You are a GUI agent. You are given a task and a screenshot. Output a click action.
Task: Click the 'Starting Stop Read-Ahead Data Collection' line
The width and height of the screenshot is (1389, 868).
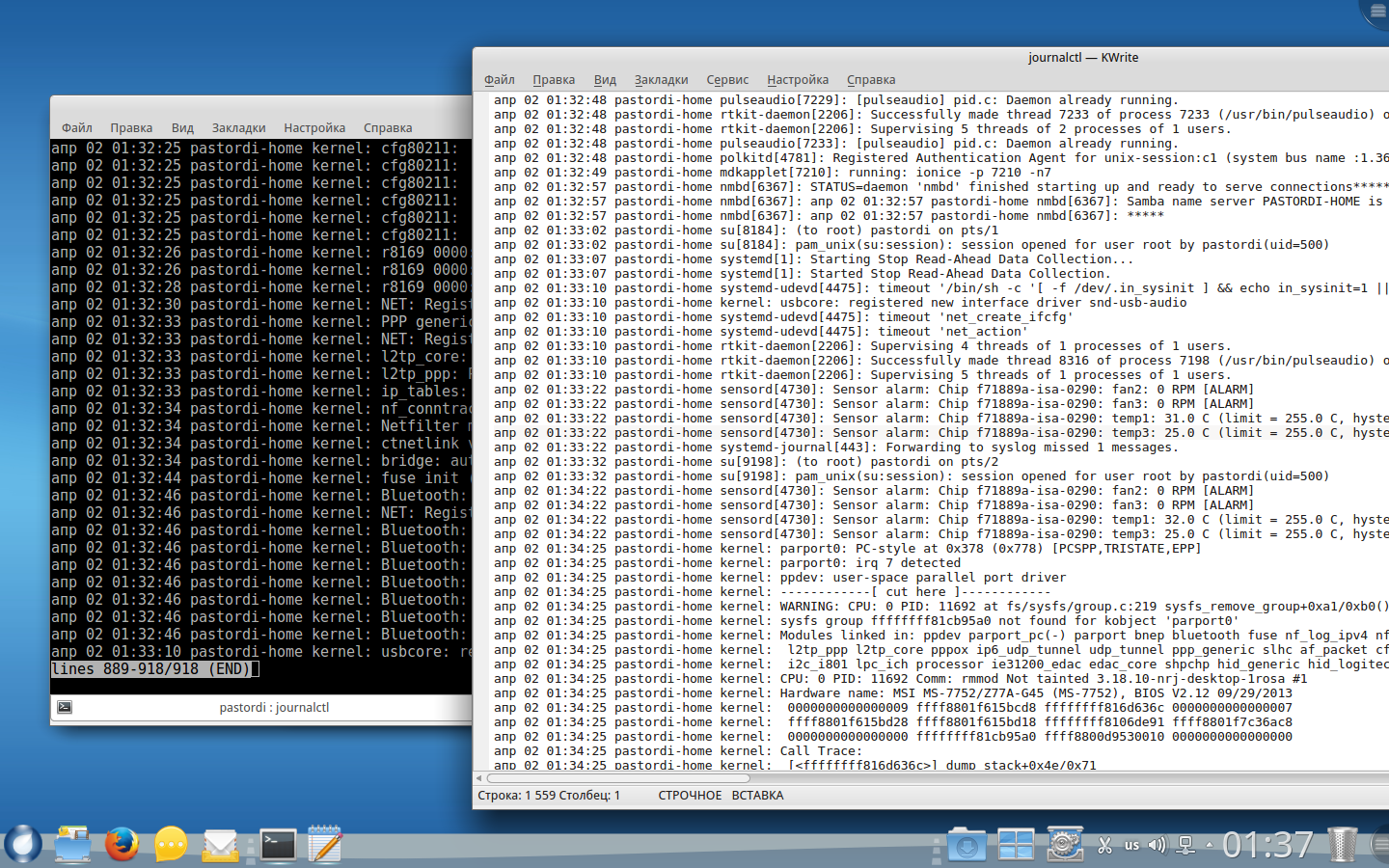pyautogui.click(x=813, y=259)
